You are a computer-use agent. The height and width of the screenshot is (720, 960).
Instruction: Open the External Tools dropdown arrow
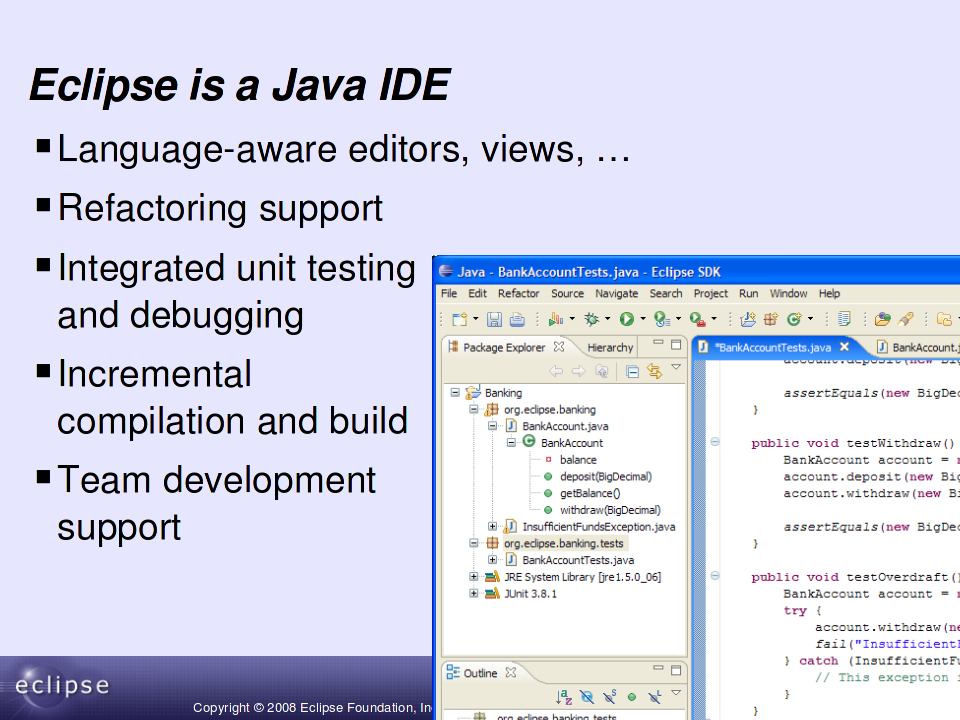714,319
